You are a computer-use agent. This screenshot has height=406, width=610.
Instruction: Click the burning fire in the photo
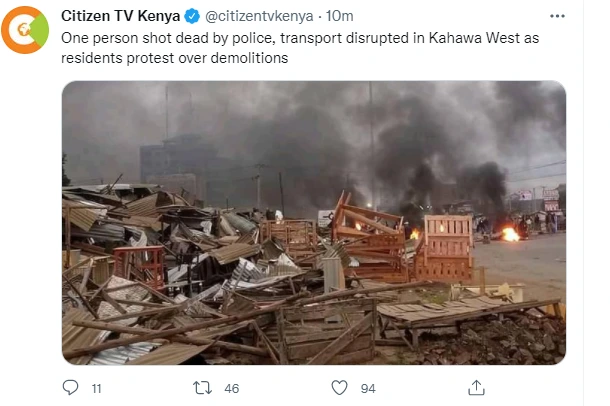point(510,234)
